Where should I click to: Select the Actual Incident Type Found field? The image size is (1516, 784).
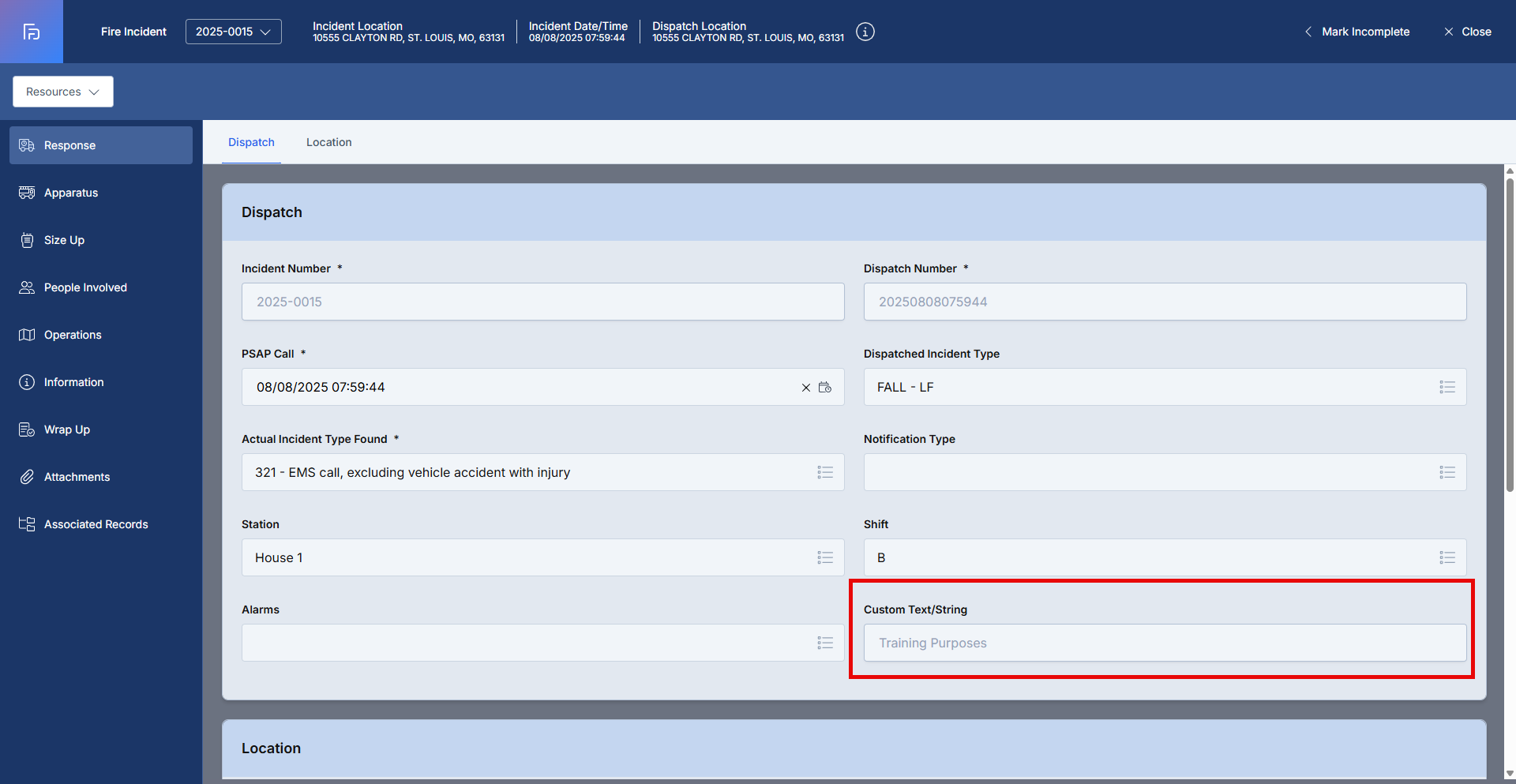pyautogui.click(x=543, y=472)
